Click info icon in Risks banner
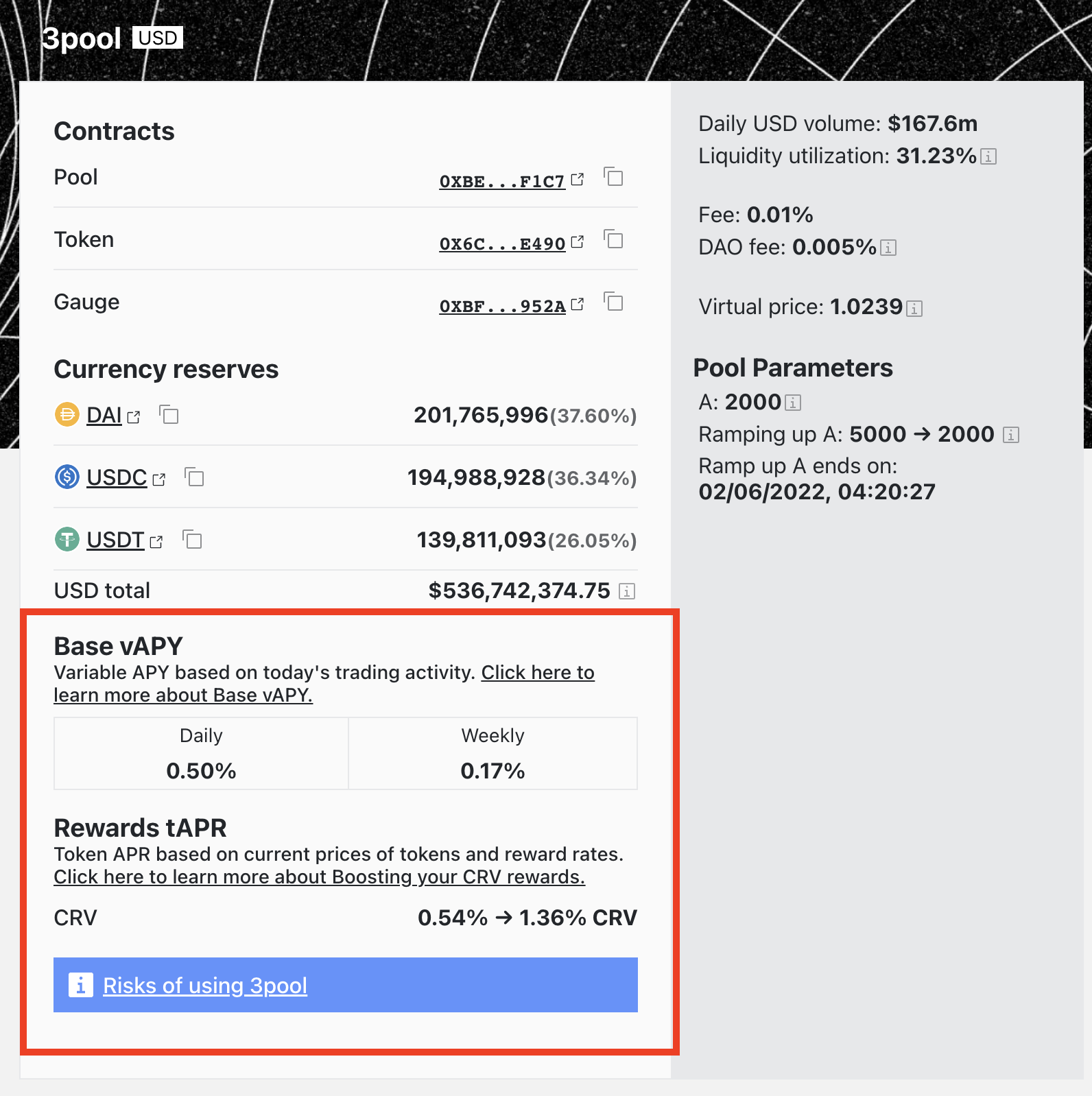 [81, 985]
